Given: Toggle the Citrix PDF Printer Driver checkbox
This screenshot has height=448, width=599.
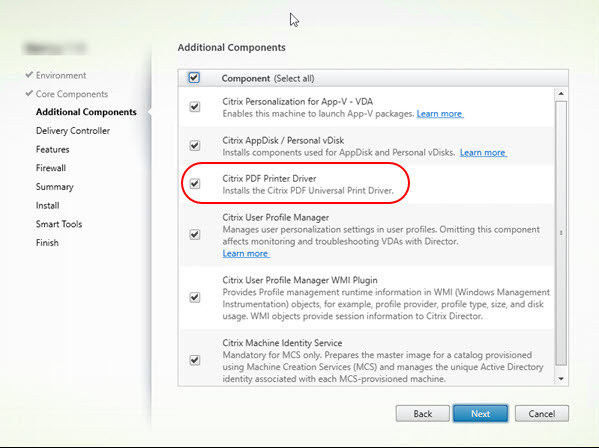Looking at the screenshot, I should click(195, 184).
